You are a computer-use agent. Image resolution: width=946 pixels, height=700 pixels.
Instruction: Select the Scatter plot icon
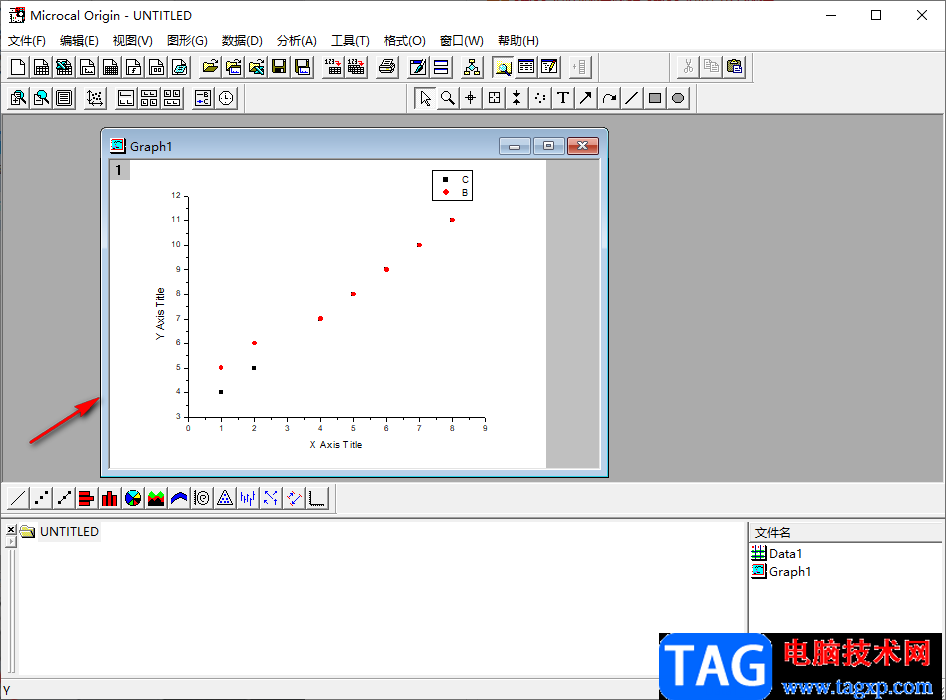(x=41, y=497)
